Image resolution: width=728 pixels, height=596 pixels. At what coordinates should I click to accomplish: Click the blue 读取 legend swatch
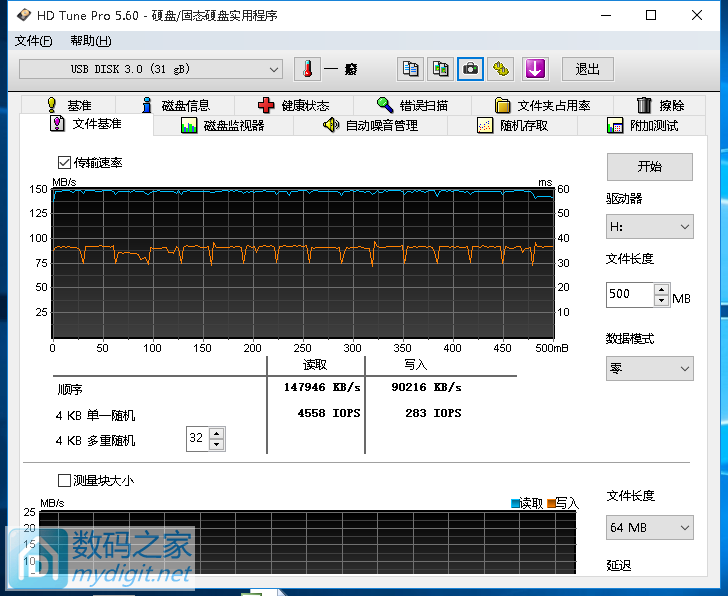515,503
